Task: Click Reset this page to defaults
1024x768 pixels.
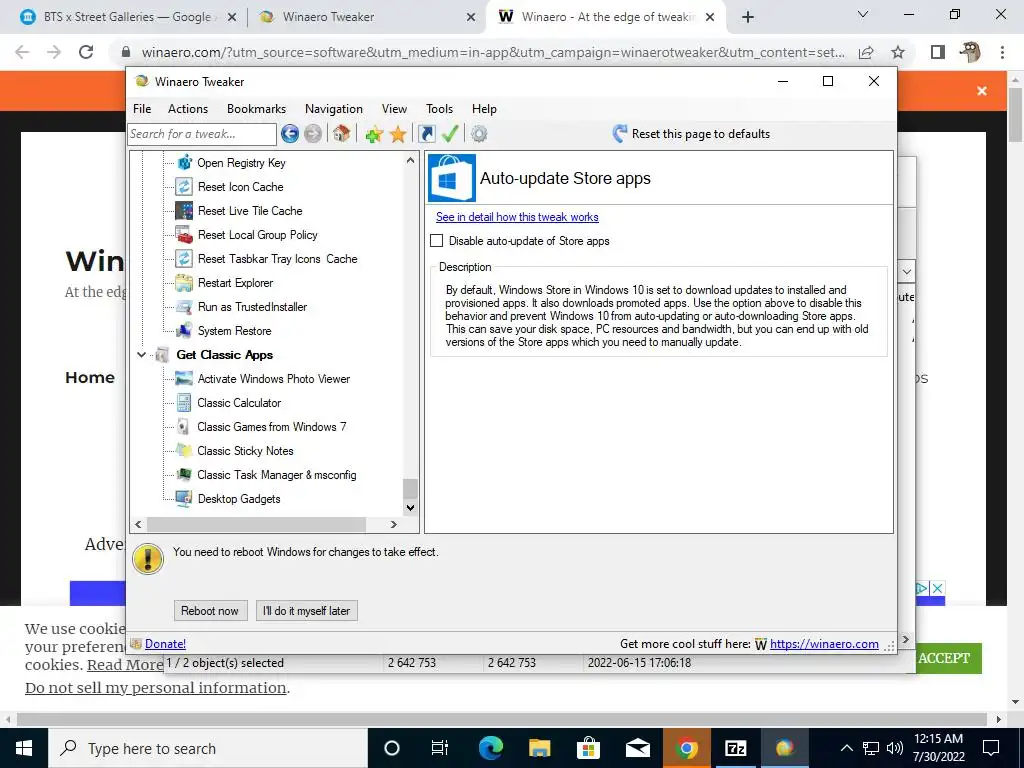Action: point(692,134)
